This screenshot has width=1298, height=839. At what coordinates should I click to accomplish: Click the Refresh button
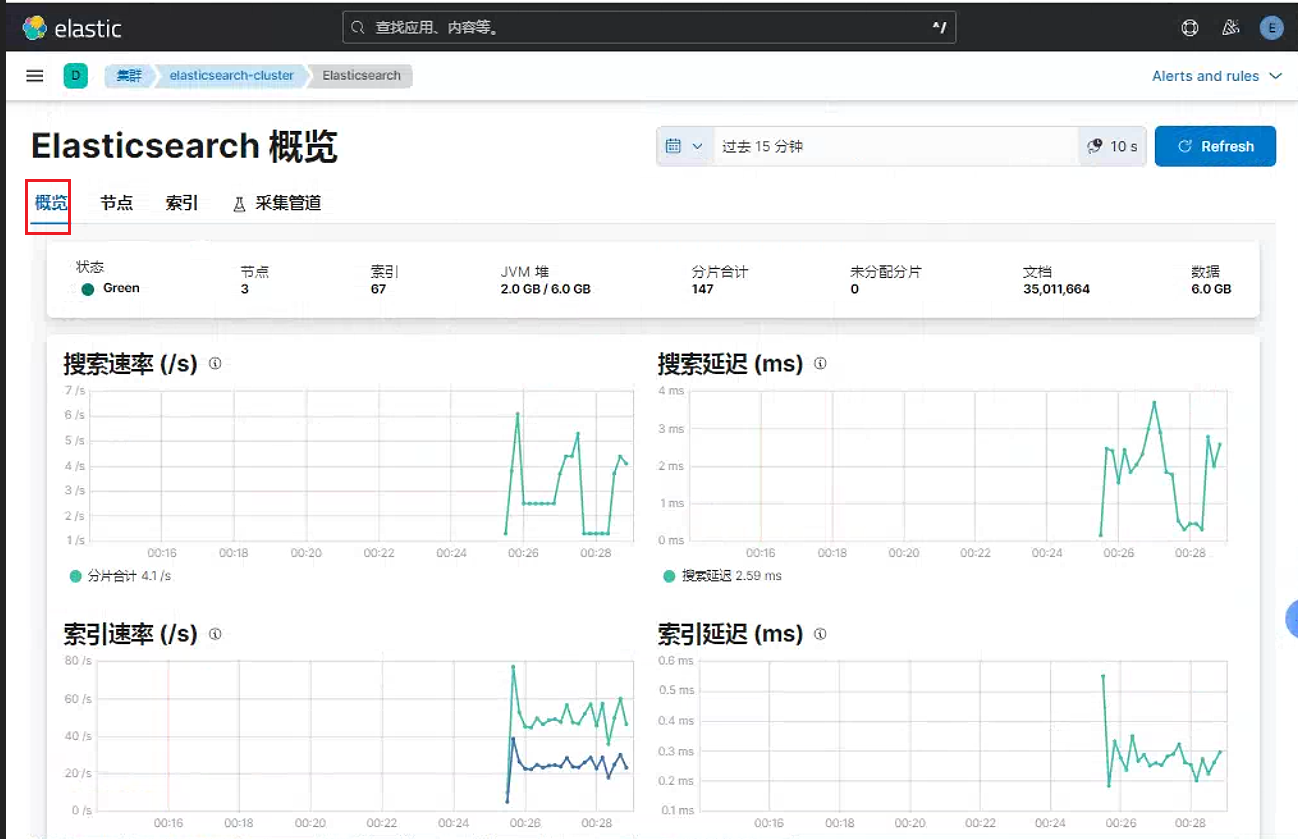(1215, 146)
